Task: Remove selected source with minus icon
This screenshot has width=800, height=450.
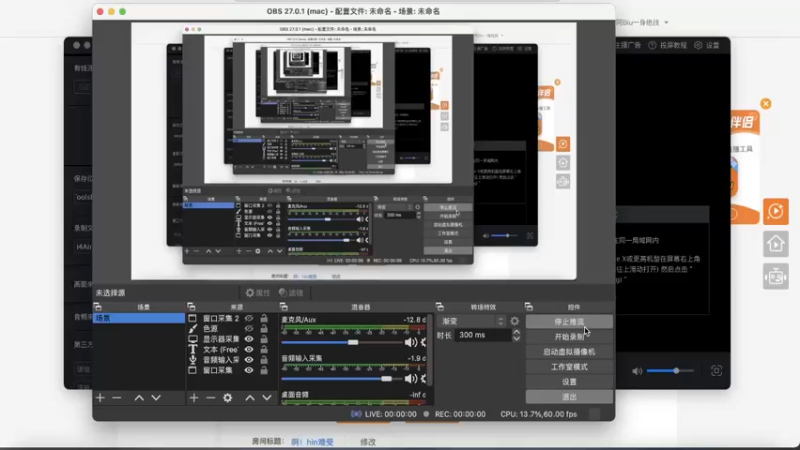Action: [211, 398]
